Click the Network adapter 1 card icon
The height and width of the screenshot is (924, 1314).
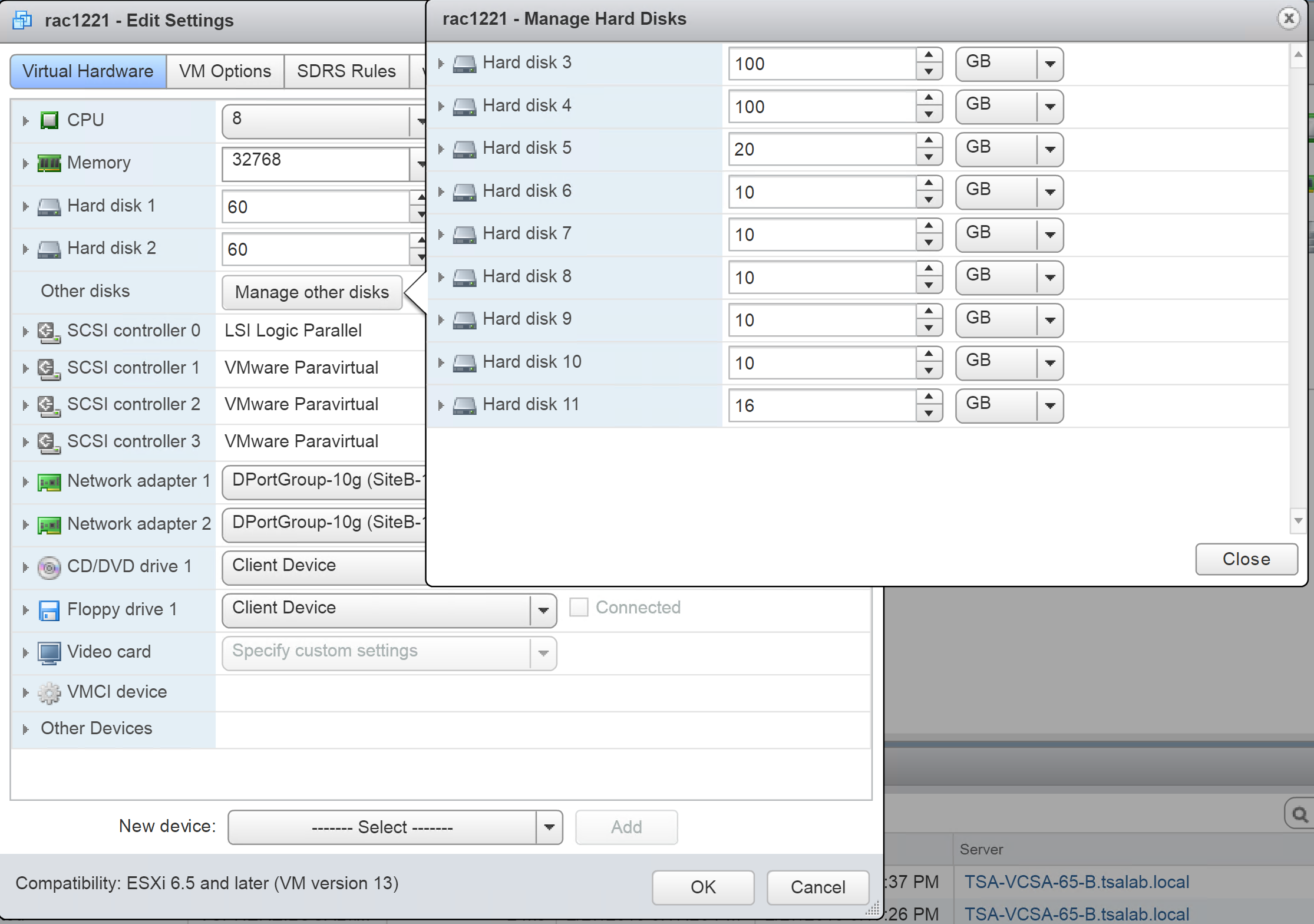point(49,482)
